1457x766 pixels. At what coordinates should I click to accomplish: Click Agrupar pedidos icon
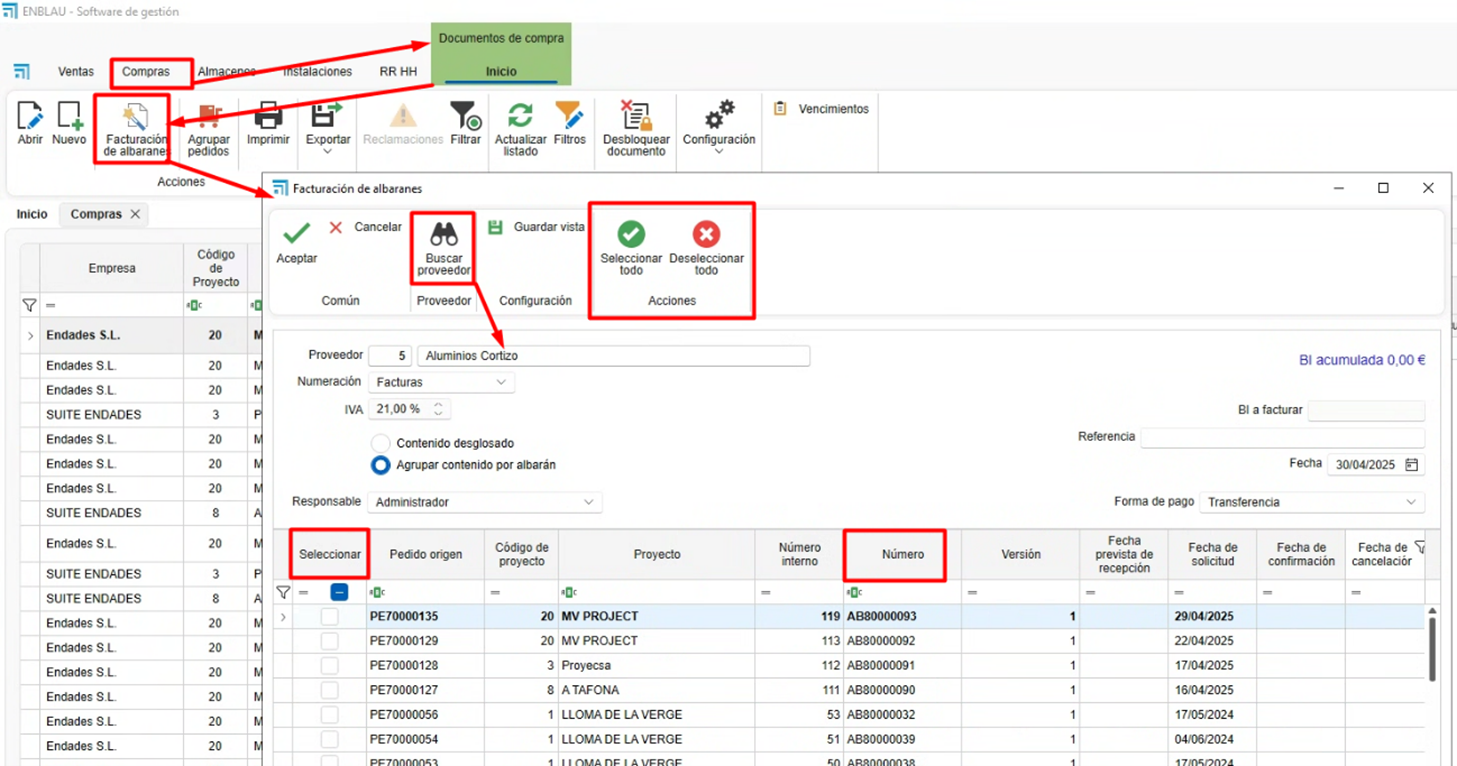point(209,116)
